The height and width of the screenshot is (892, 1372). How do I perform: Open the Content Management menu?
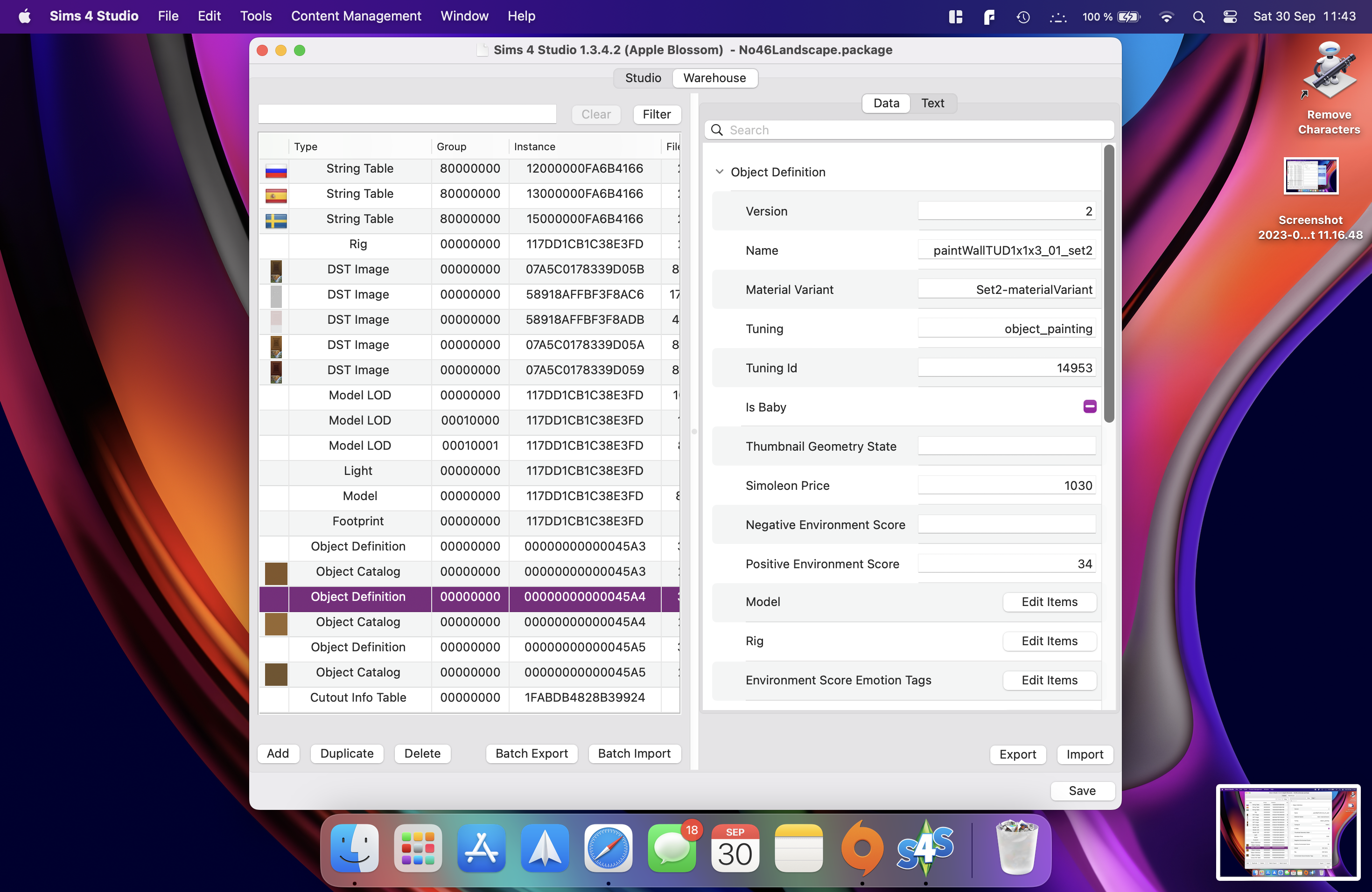[x=356, y=16]
